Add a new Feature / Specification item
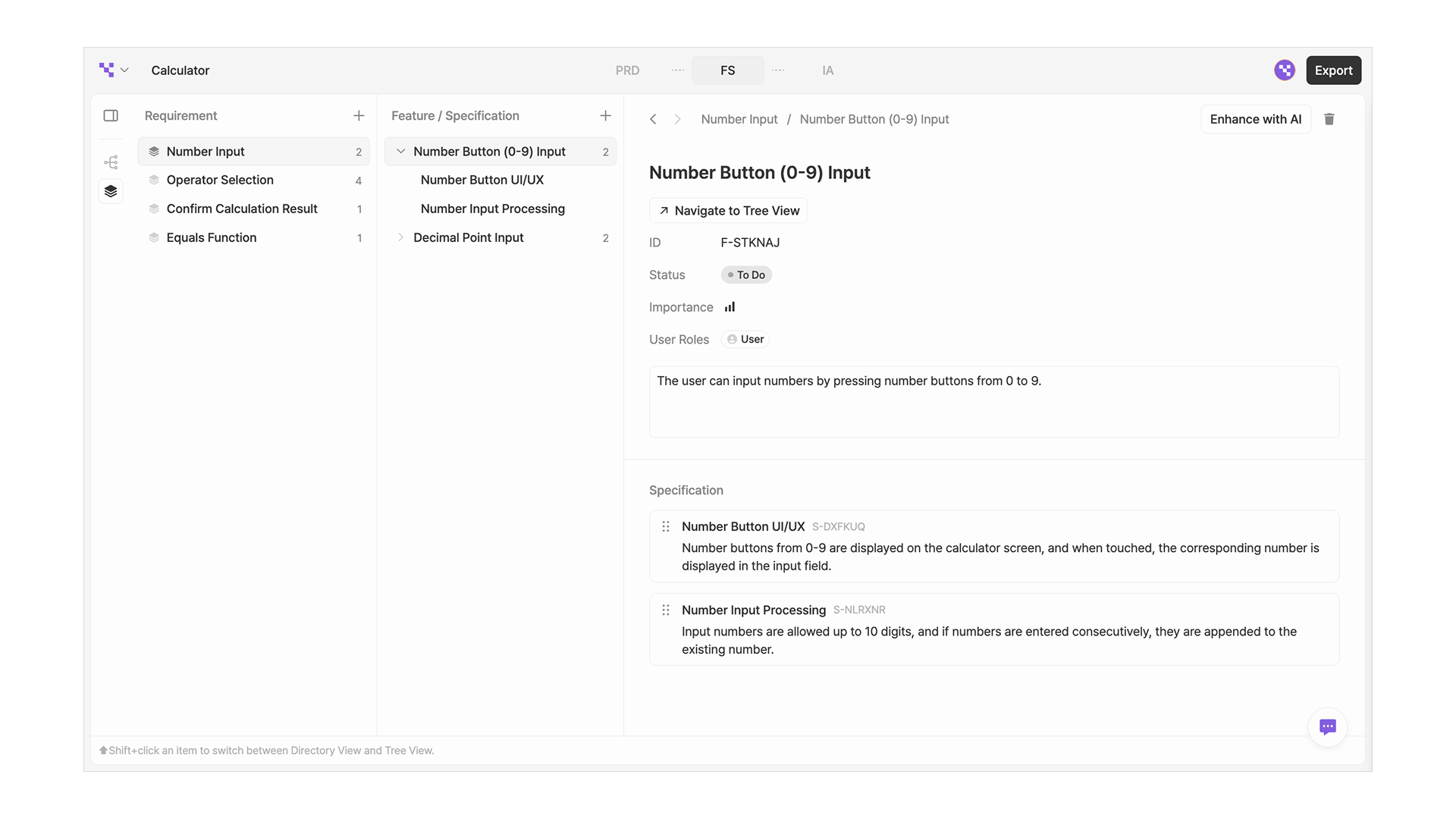 605,116
